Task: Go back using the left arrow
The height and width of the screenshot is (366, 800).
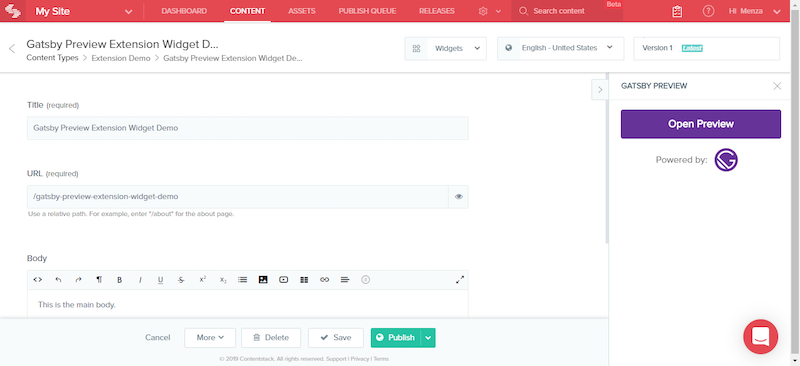Action: [x=12, y=48]
